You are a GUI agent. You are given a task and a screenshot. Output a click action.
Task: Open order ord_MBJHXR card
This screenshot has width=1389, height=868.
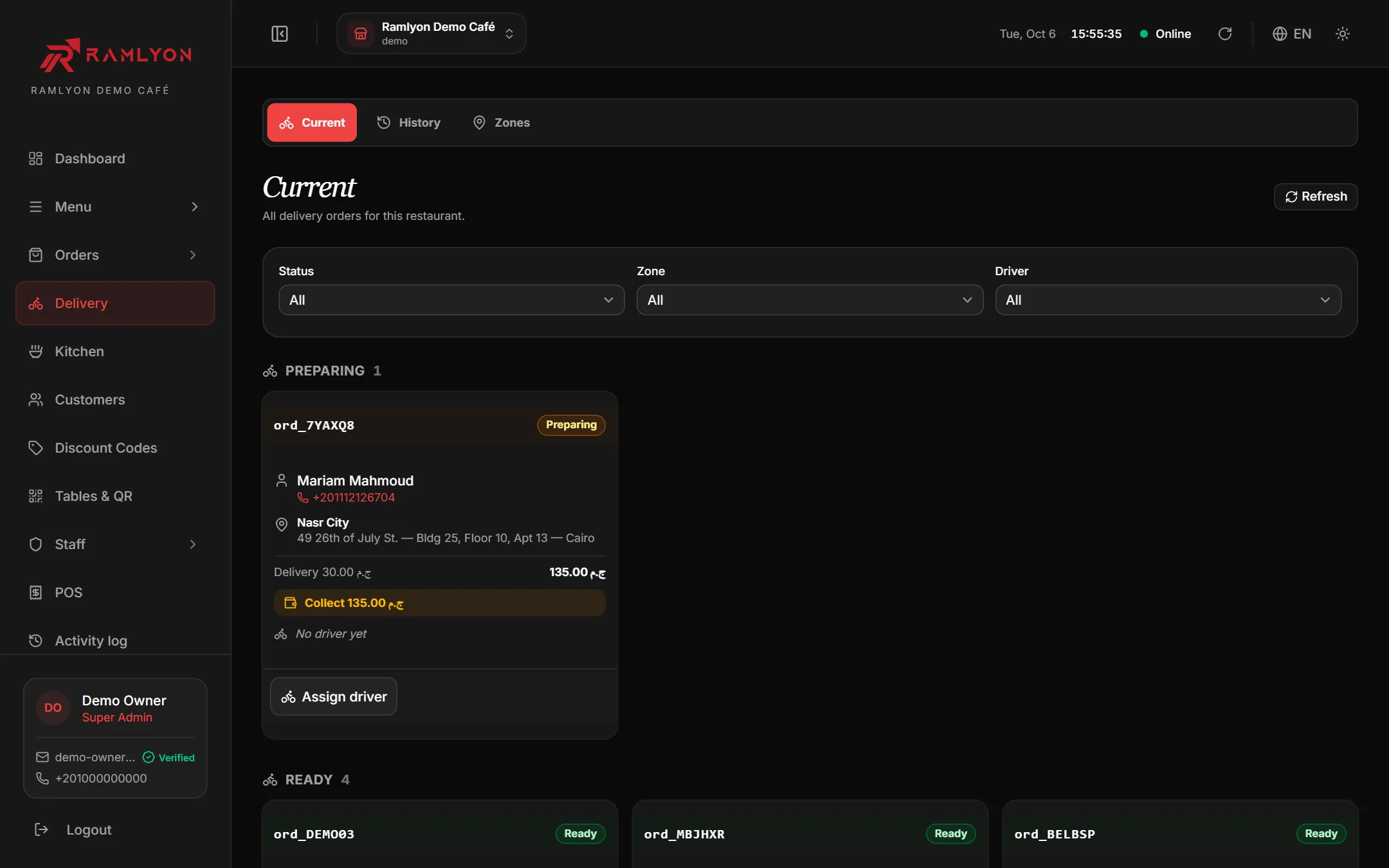tap(810, 834)
